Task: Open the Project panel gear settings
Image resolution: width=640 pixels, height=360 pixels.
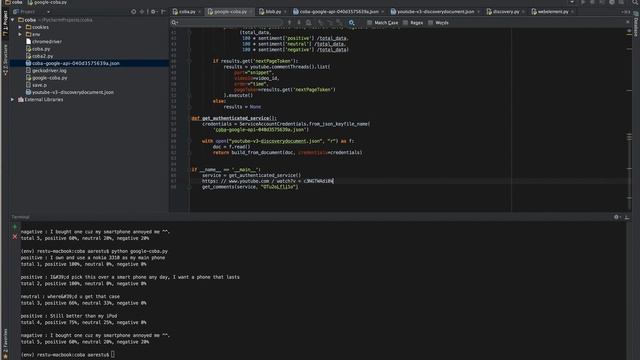Action: click(x=153, y=12)
